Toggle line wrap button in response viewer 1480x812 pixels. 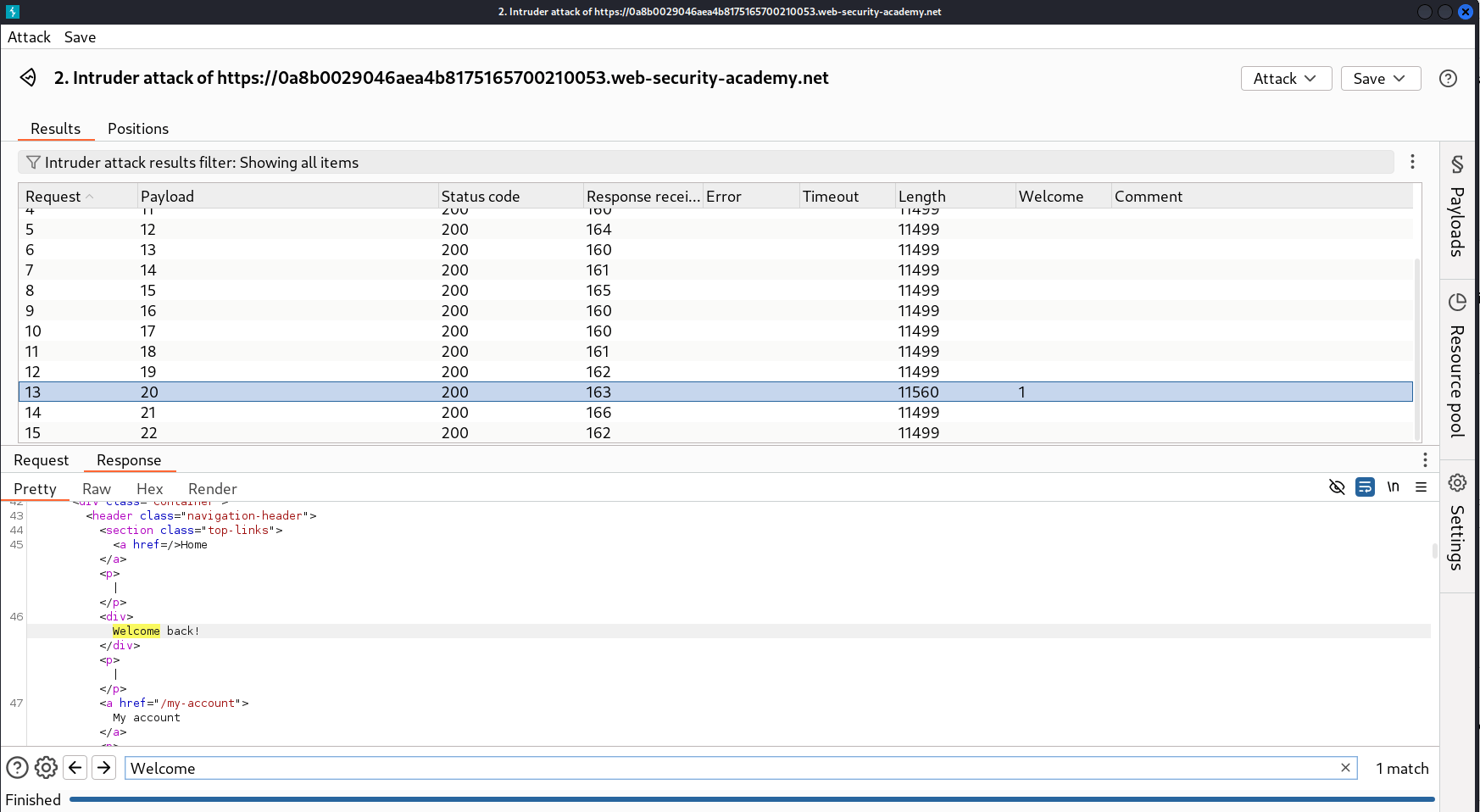tap(1365, 487)
